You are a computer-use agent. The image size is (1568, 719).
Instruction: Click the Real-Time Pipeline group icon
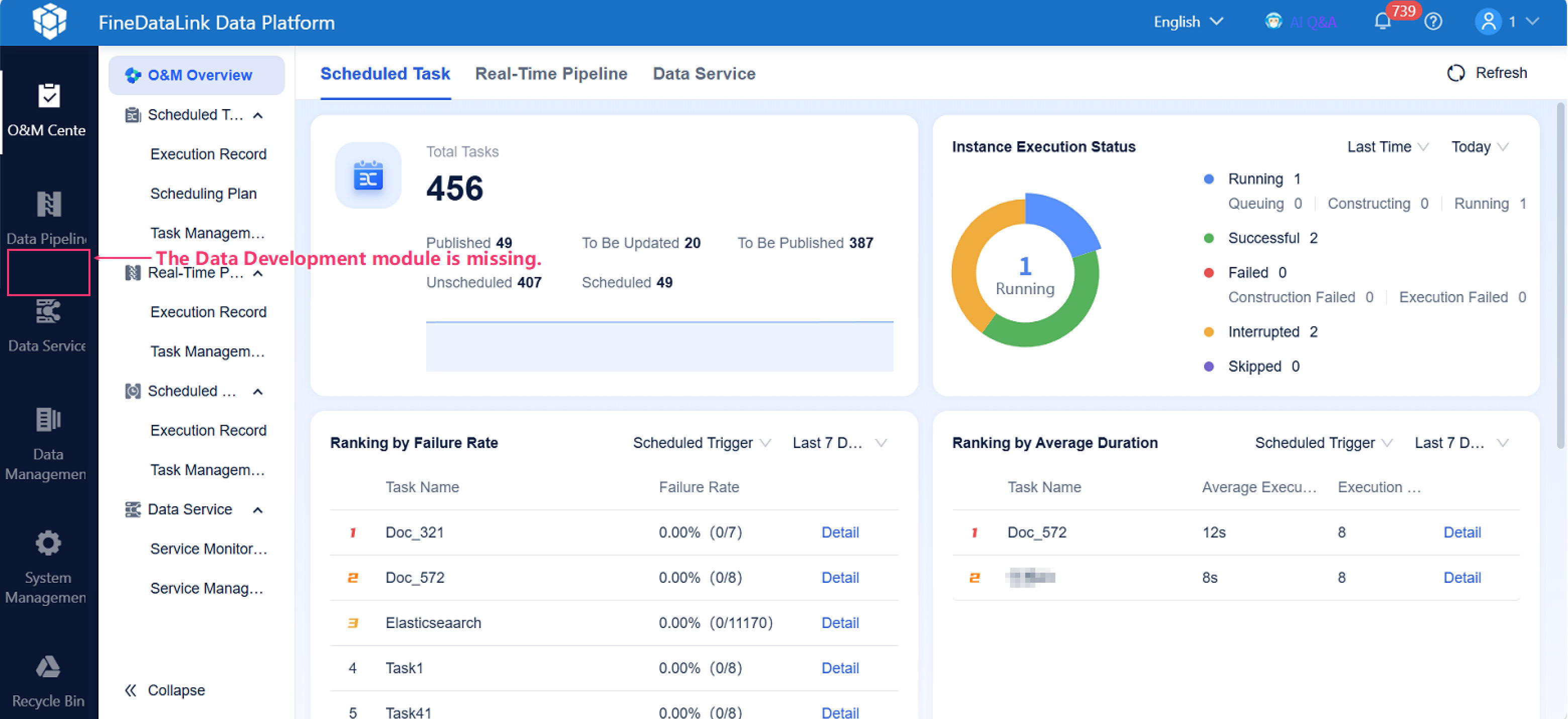(133, 273)
